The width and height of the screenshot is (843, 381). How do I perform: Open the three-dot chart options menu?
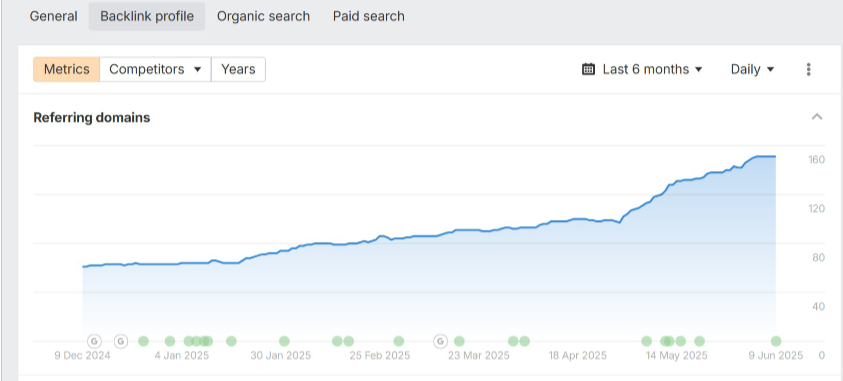point(808,69)
